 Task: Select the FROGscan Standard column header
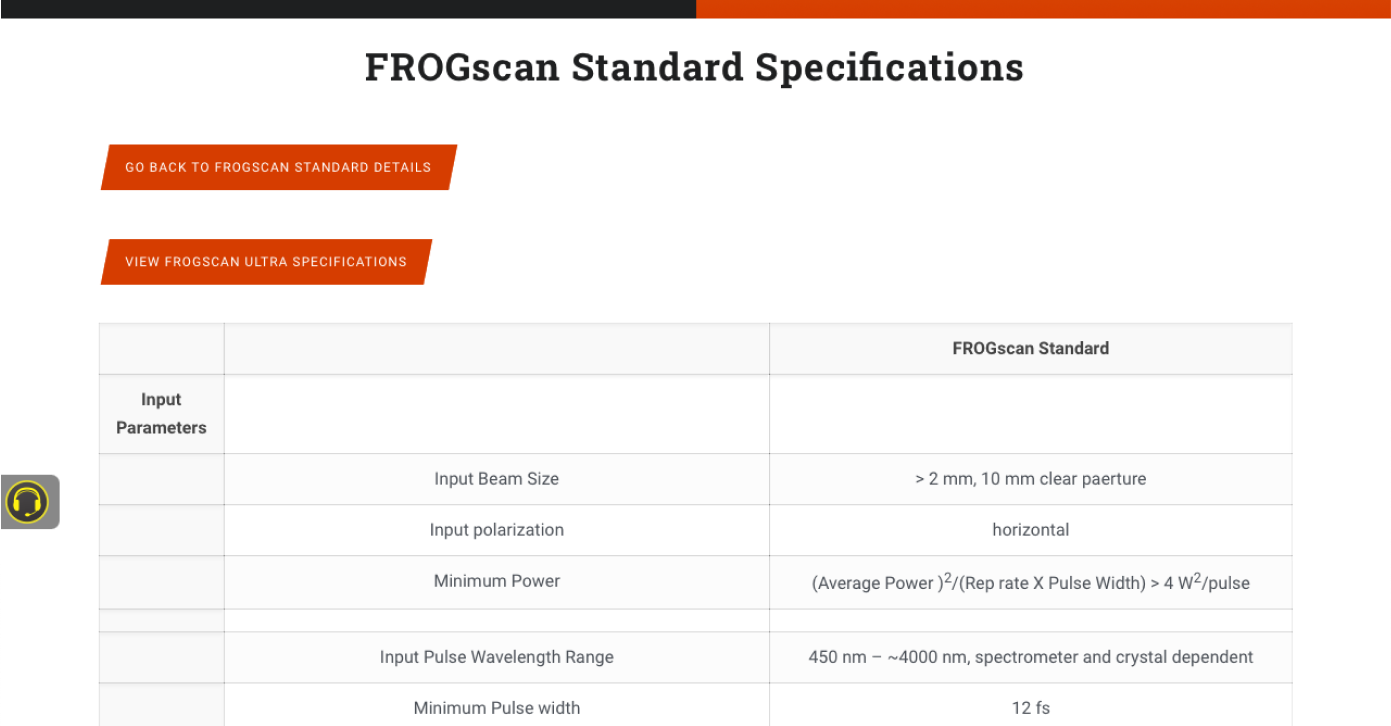(x=1030, y=348)
